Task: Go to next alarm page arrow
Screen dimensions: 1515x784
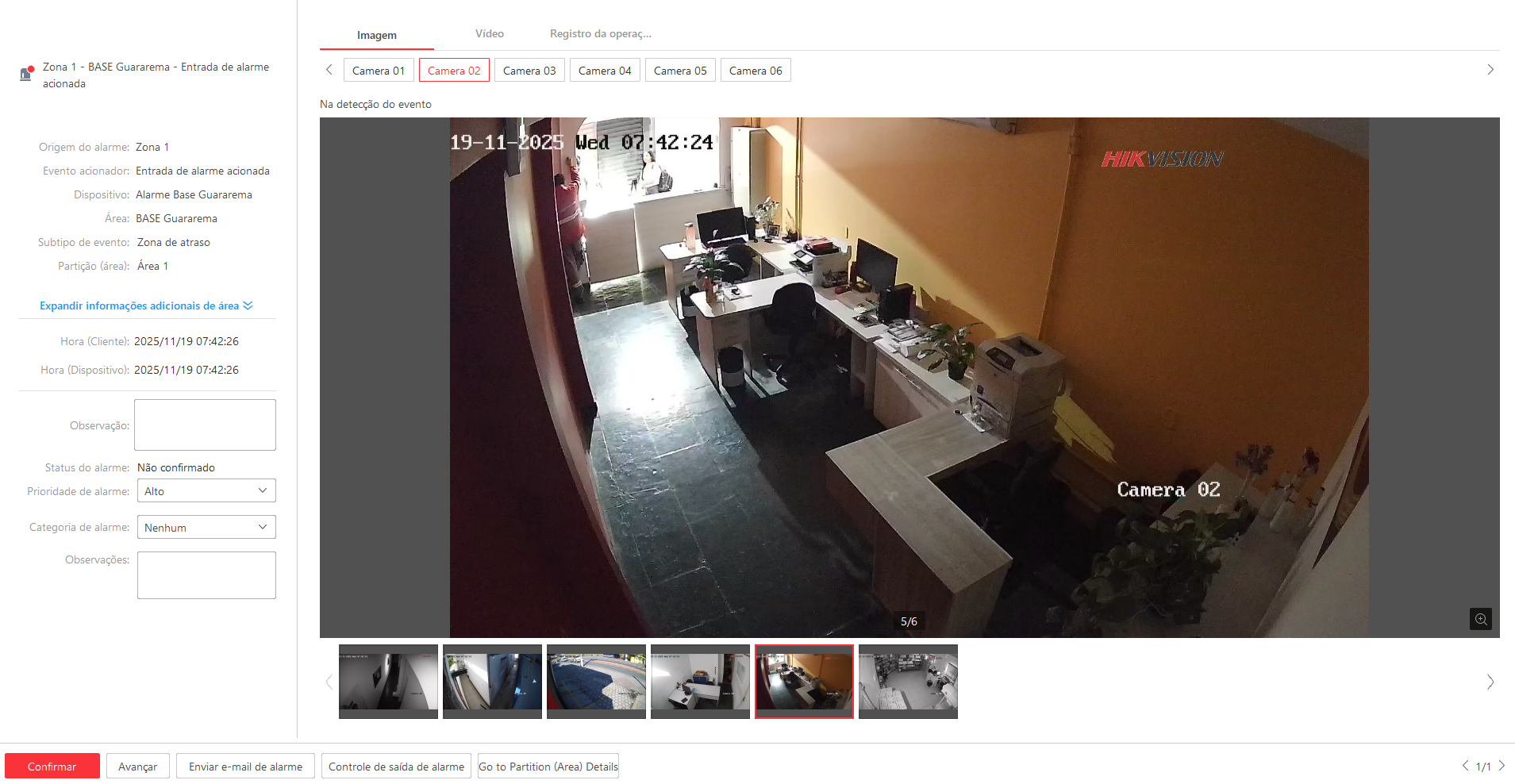Action: pos(1502,766)
